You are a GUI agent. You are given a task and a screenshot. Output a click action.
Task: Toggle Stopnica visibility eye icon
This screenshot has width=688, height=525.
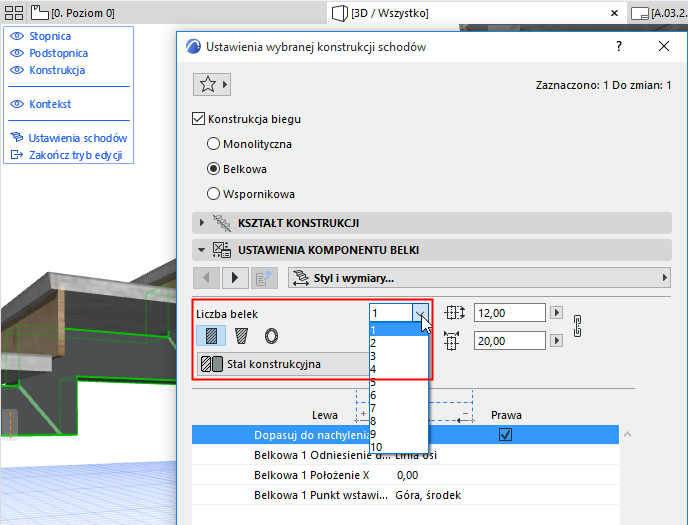tap(17, 36)
